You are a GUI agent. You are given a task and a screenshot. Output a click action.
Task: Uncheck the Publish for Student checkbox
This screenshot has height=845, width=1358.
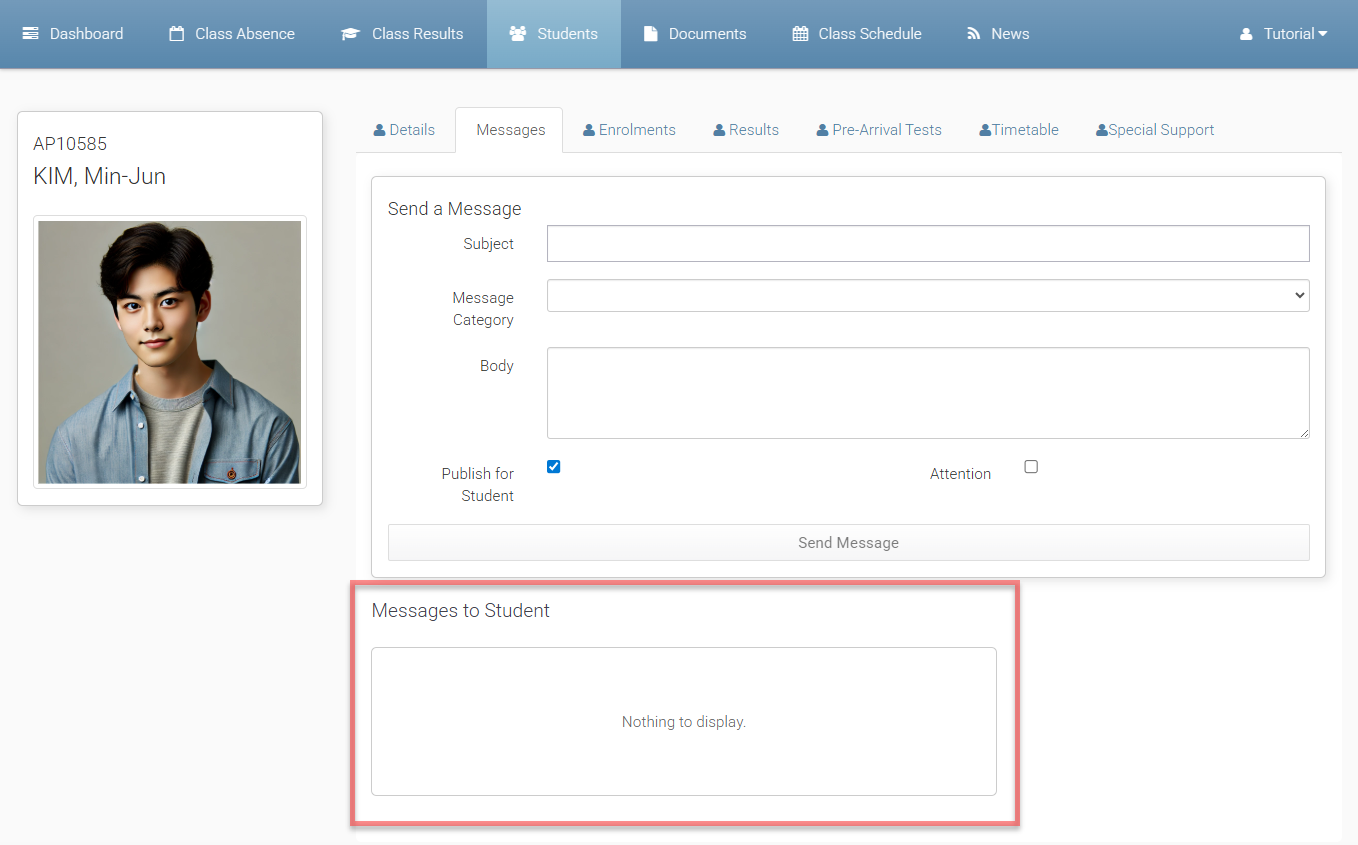point(554,466)
